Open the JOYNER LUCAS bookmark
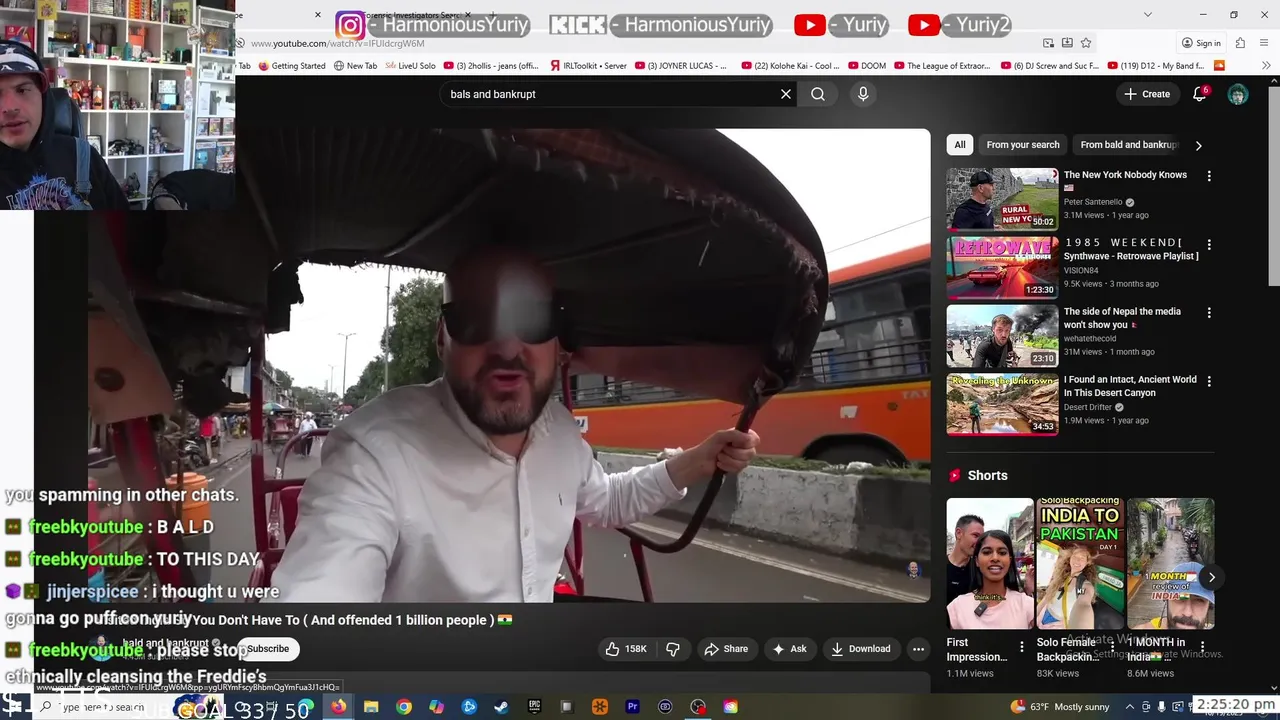The image size is (1280, 720). click(x=681, y=66)
